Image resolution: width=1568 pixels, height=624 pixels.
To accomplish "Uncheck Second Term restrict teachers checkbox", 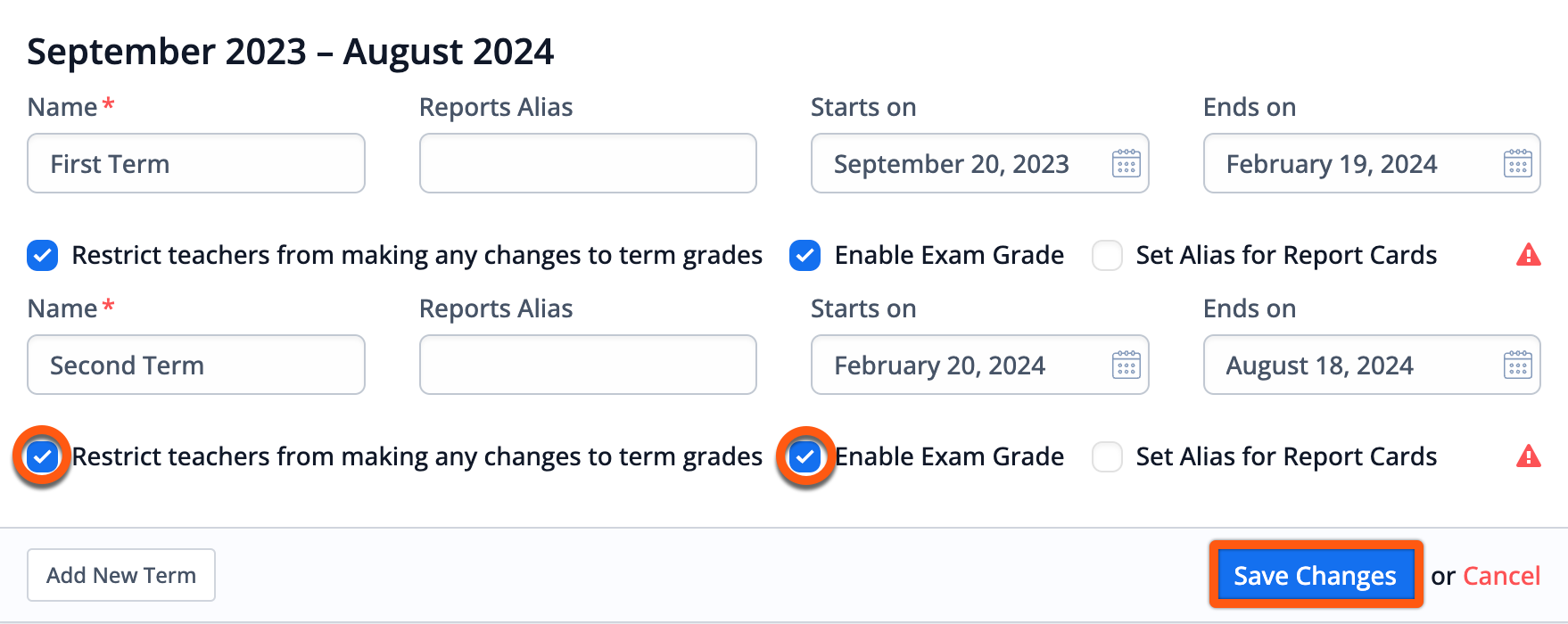I will tap(43, 456).
